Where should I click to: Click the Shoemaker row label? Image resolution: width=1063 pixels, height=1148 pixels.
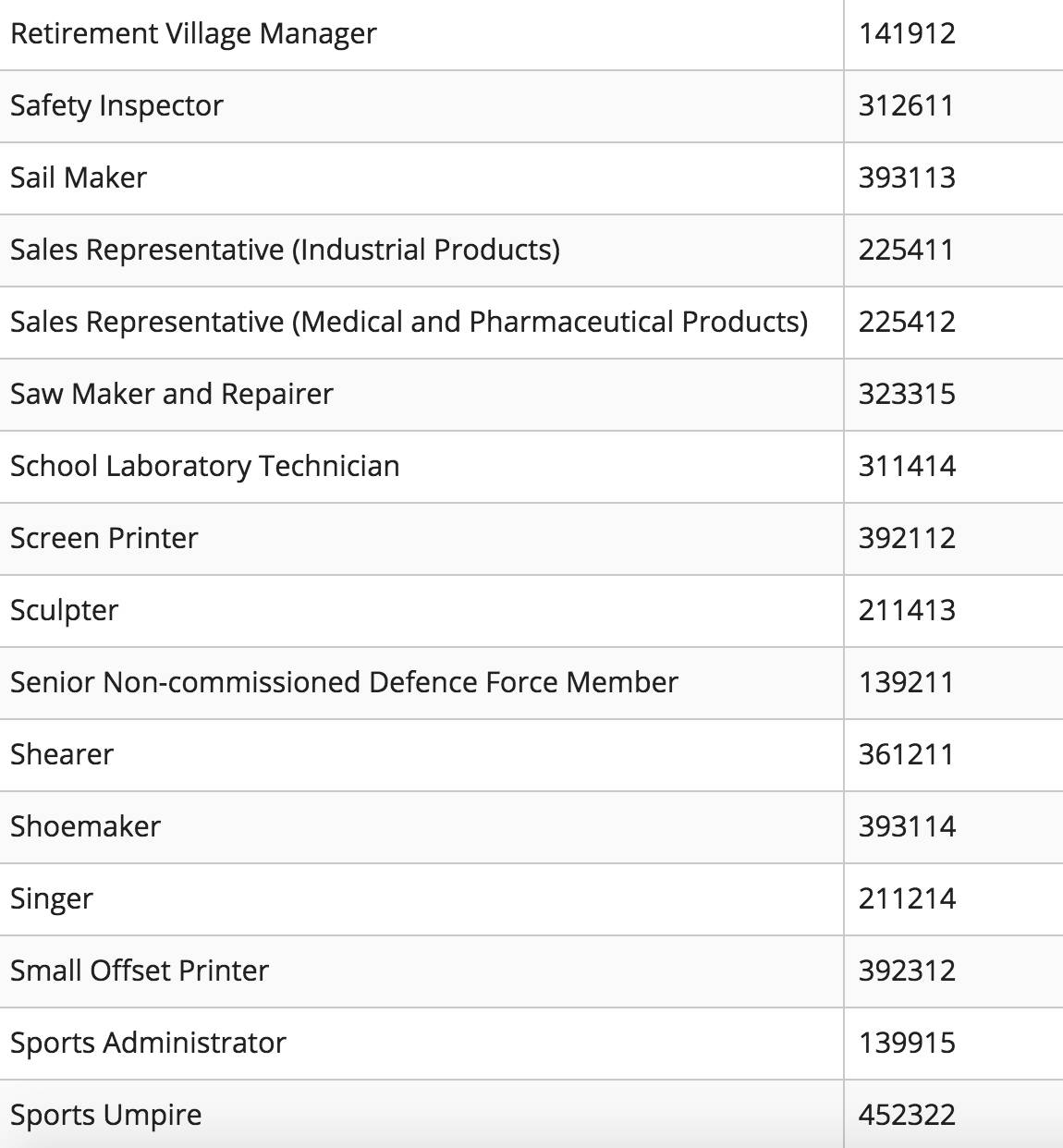click(x=85, y=826)
